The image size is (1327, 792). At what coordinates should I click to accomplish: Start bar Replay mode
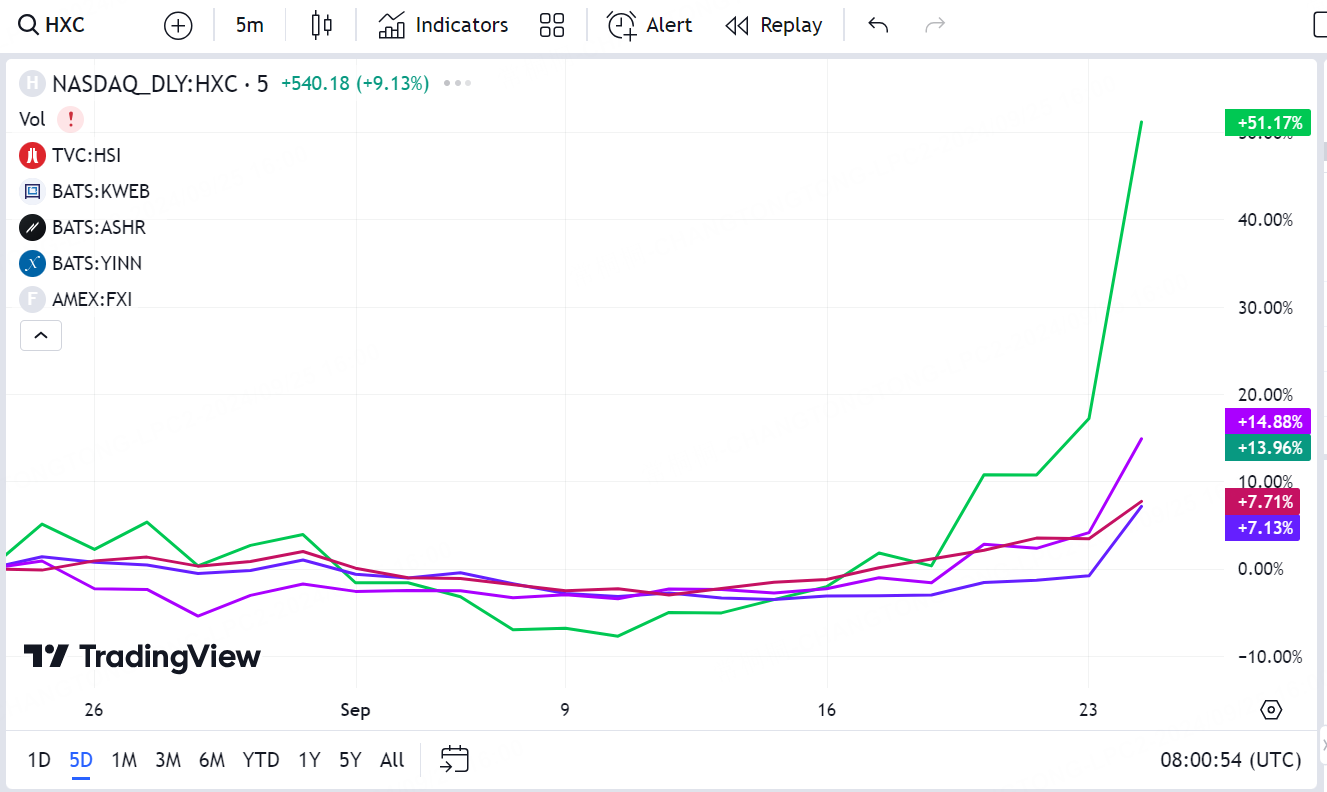[774, 26]
